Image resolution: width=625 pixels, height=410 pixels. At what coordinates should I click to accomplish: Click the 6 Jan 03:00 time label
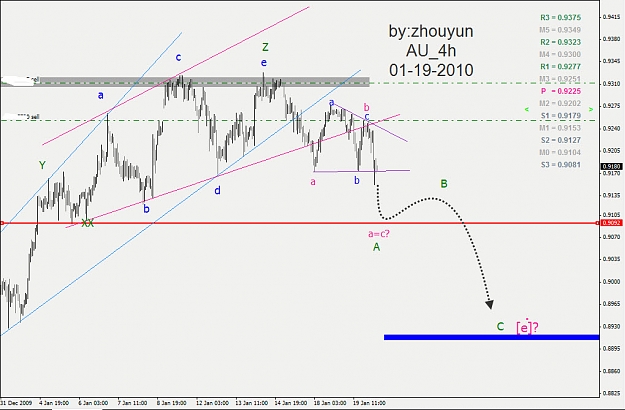click(93, 403)
